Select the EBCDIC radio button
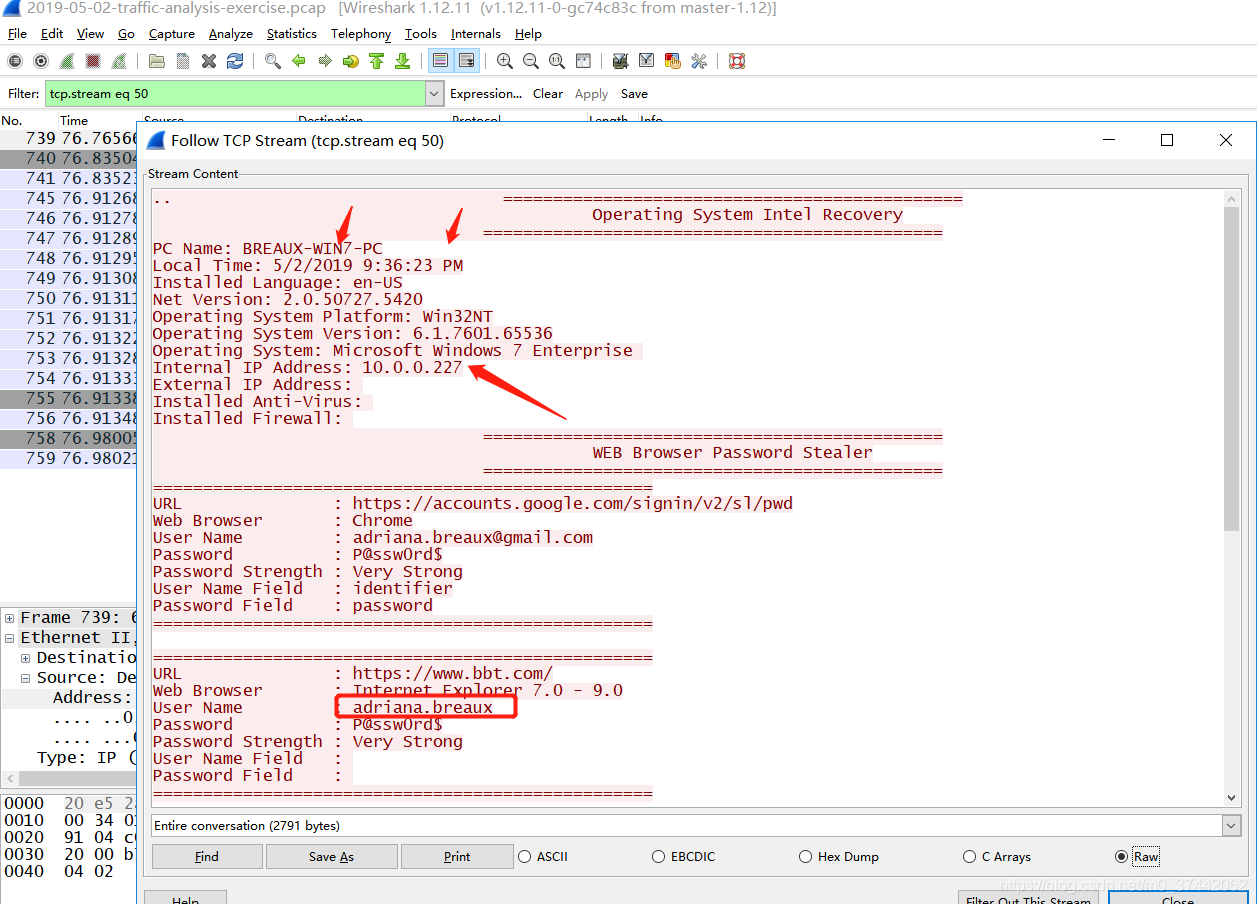 pyautogui.click(x=683, y=857)
